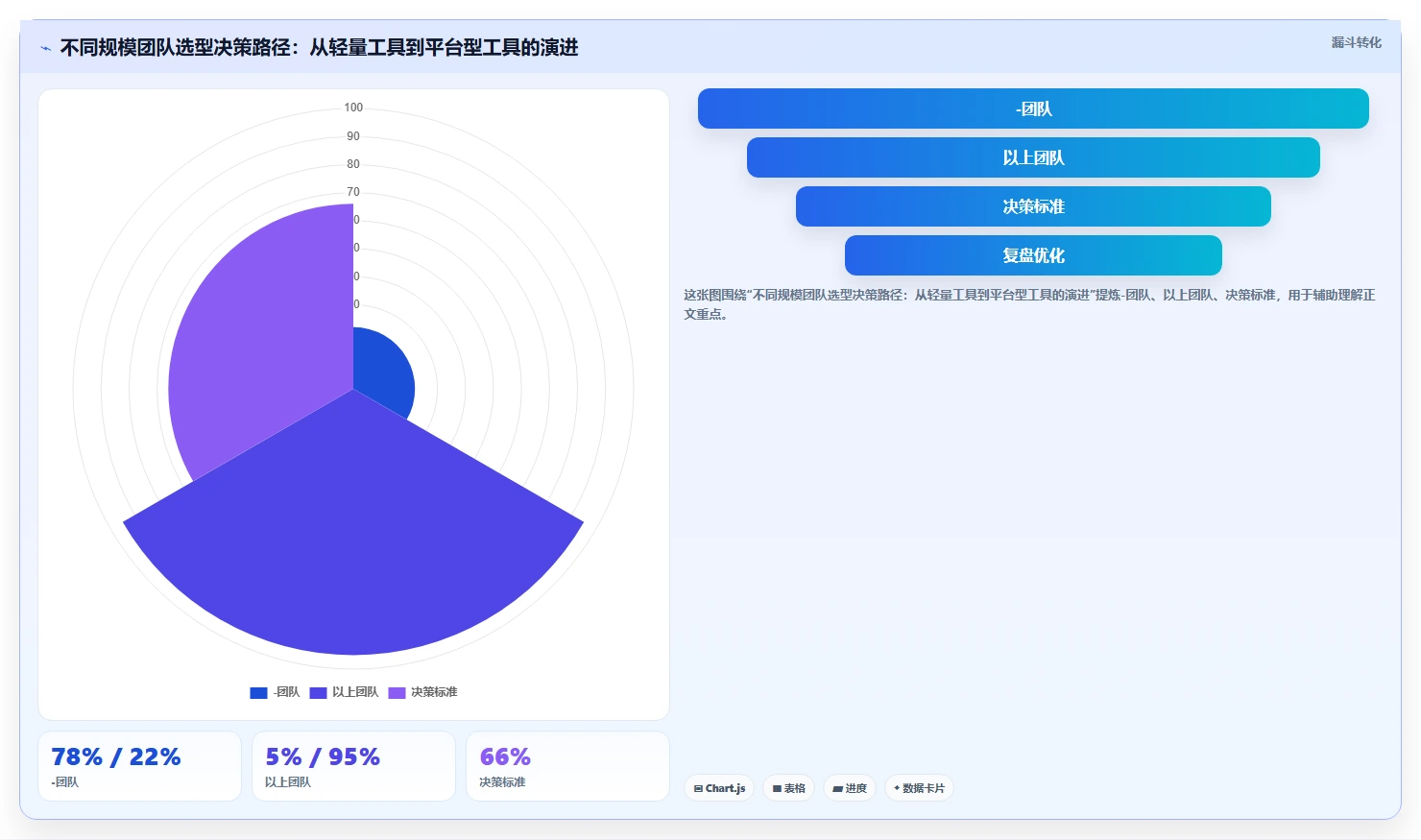Screen dimensions: 1421x840
Task: Click the axis tick label 90
Action: [x=353, y=136]
